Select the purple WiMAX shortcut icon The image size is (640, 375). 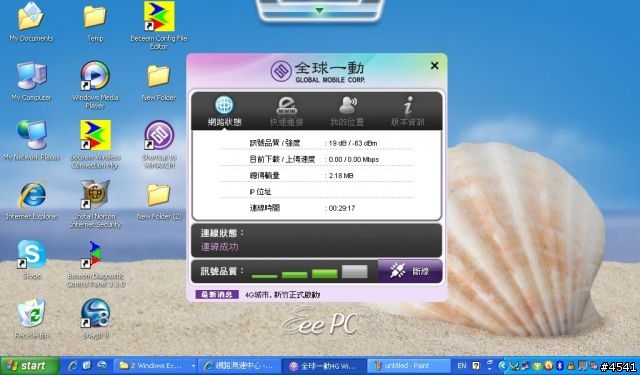[159, 144]
